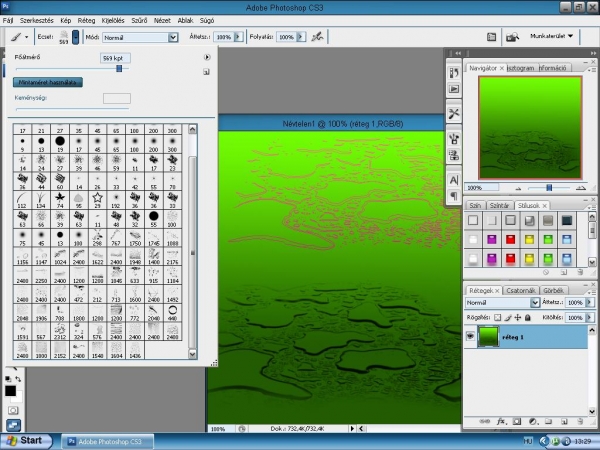Open the options bar Áttetsz. opacity slider arrow
Viewport: 600px width, 450px height.
[238, 37]
